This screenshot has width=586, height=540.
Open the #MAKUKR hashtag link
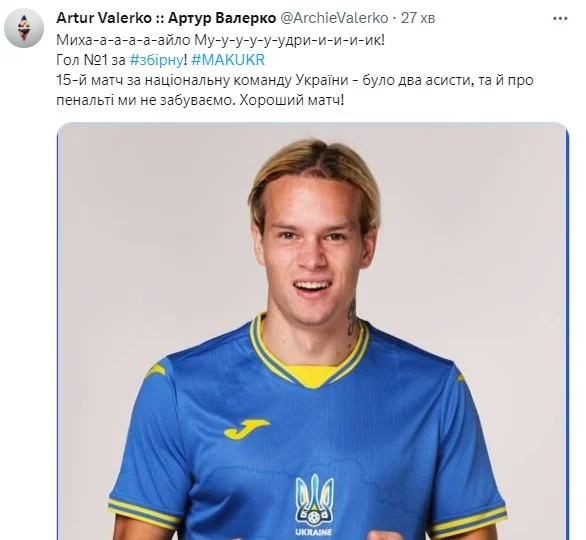point(228,60)
